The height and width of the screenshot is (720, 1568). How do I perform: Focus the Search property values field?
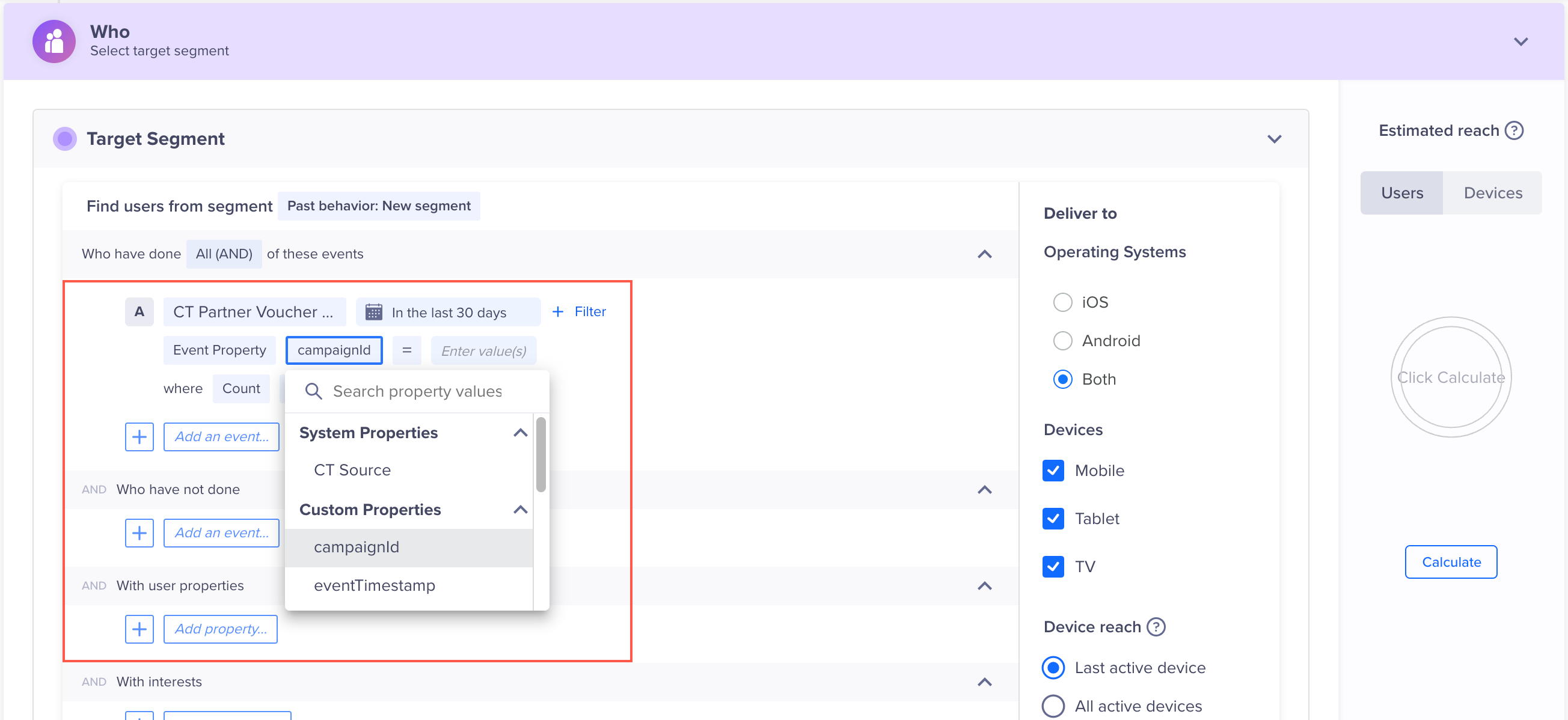[417, 391]
